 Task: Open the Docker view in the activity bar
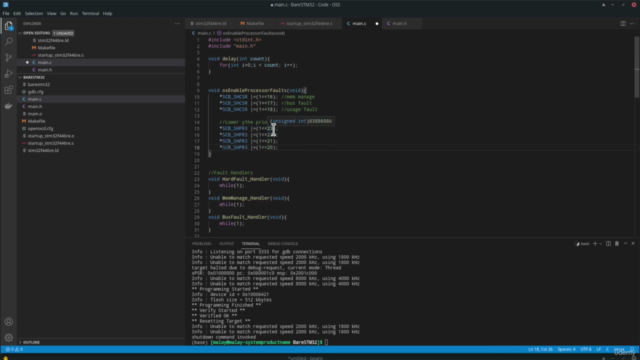pyautogui.click(x=9, y=106)
